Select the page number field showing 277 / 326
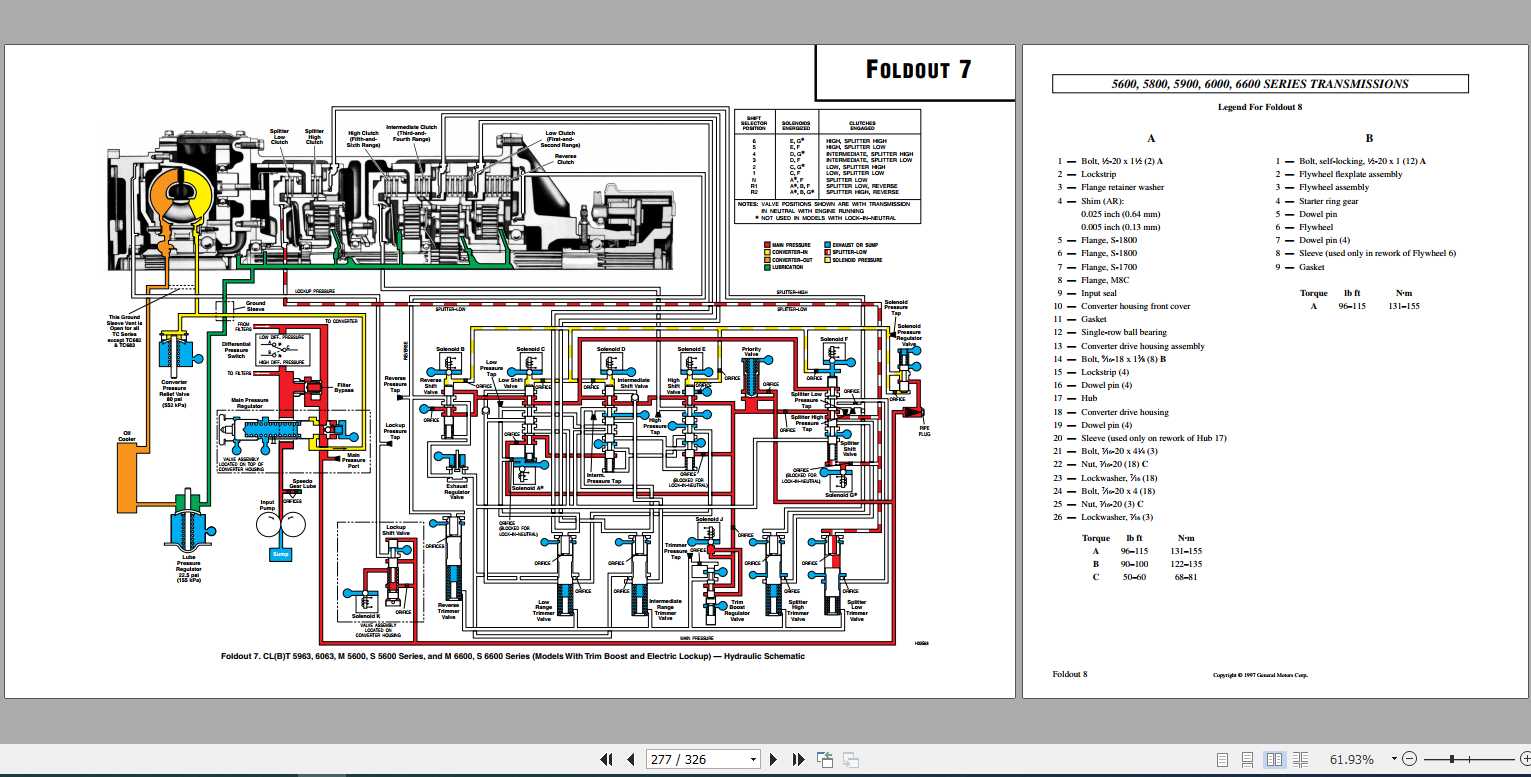This screenshot has width=1531, height=777. (690, 759)
